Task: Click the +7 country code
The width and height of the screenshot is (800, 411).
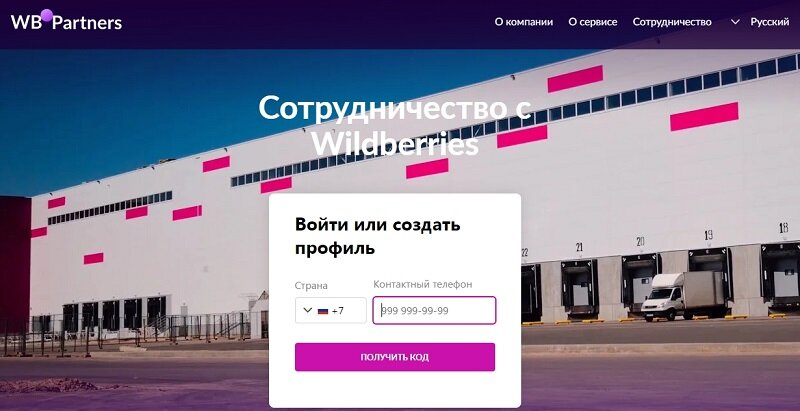Action: pos(338,310)
